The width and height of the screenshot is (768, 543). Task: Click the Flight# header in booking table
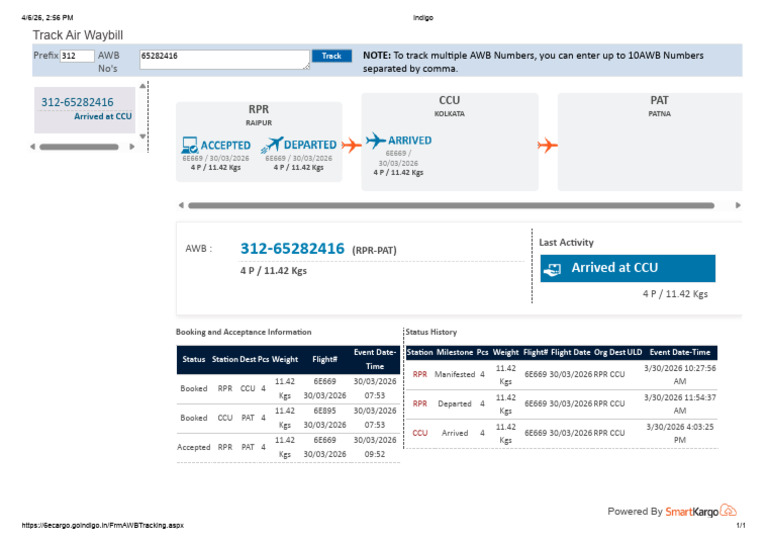pyautogui.click(x=325, y=359)
